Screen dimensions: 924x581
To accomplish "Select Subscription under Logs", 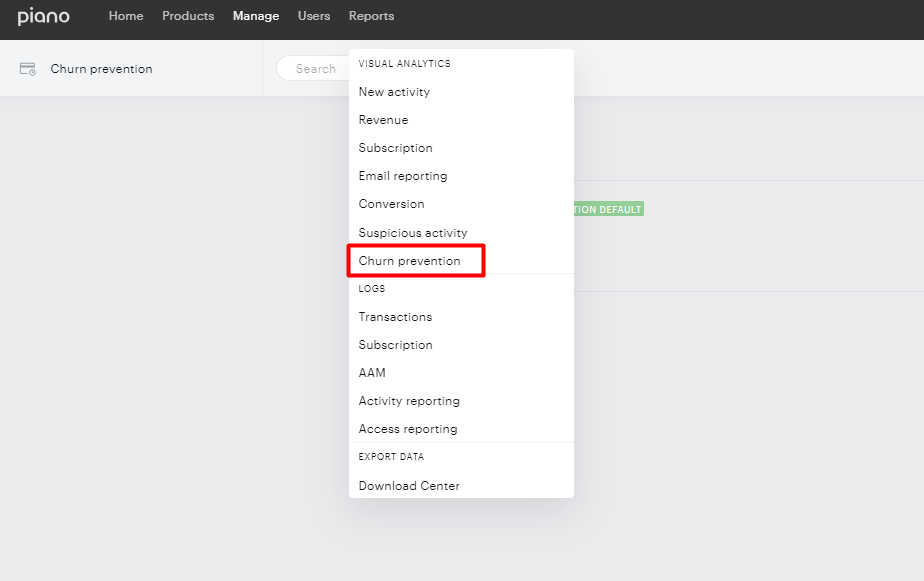I will [x=395, y=345].
